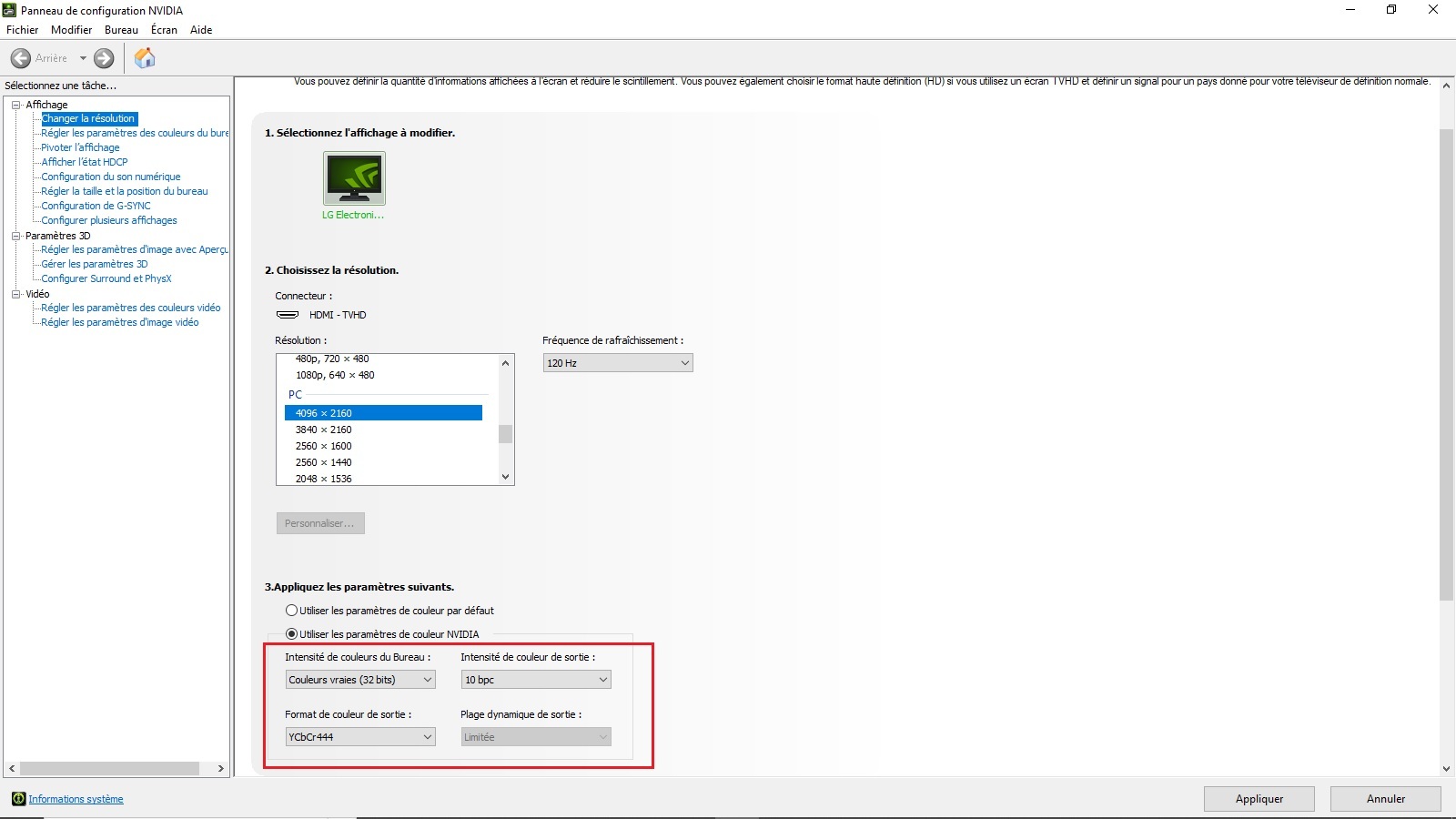Open Régler les paramètres d'image avec Aperçu
Image resolution: width=1456 pixels, height=819 pixels.
(135, 249)
